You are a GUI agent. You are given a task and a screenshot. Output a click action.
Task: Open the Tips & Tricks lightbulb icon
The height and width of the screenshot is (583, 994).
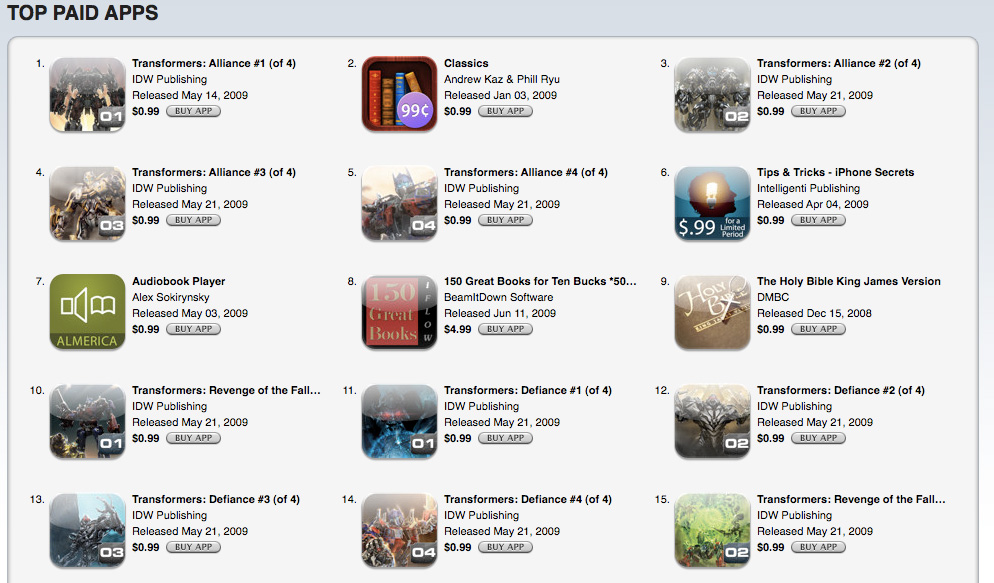(x=712, y=203)
